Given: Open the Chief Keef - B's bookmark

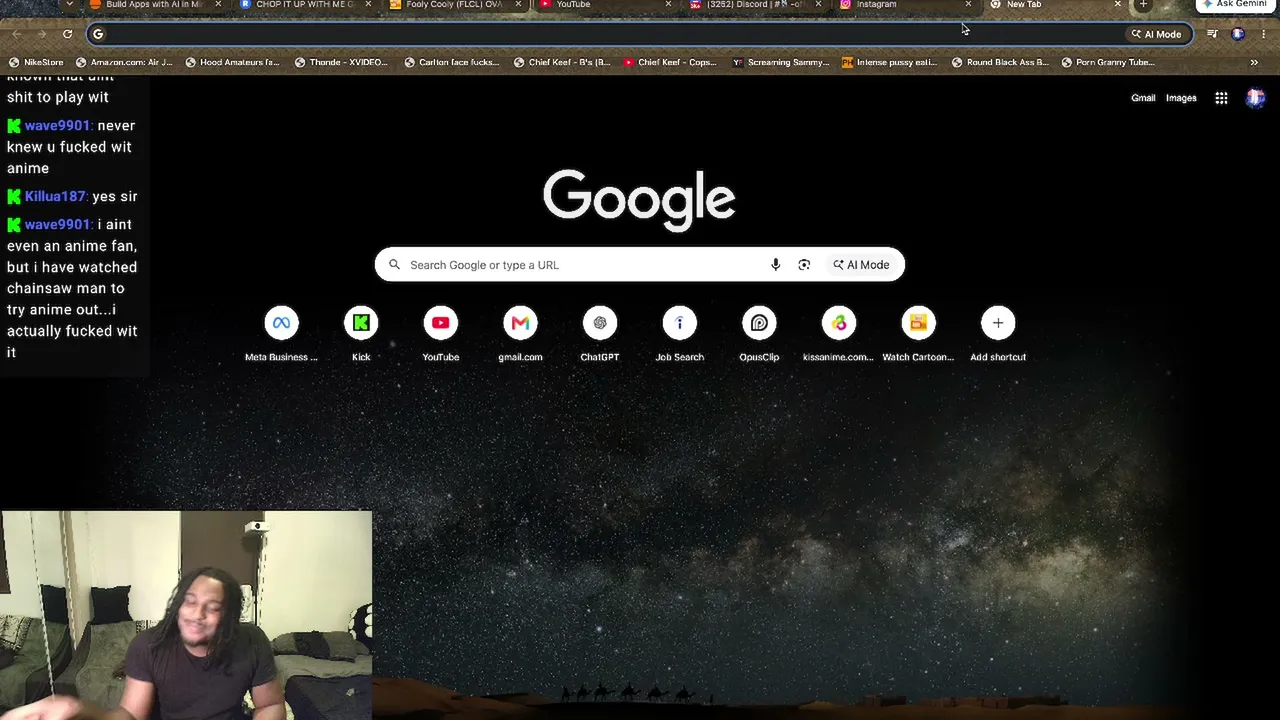Looking at the screenshot, I should tap(562, 62).
